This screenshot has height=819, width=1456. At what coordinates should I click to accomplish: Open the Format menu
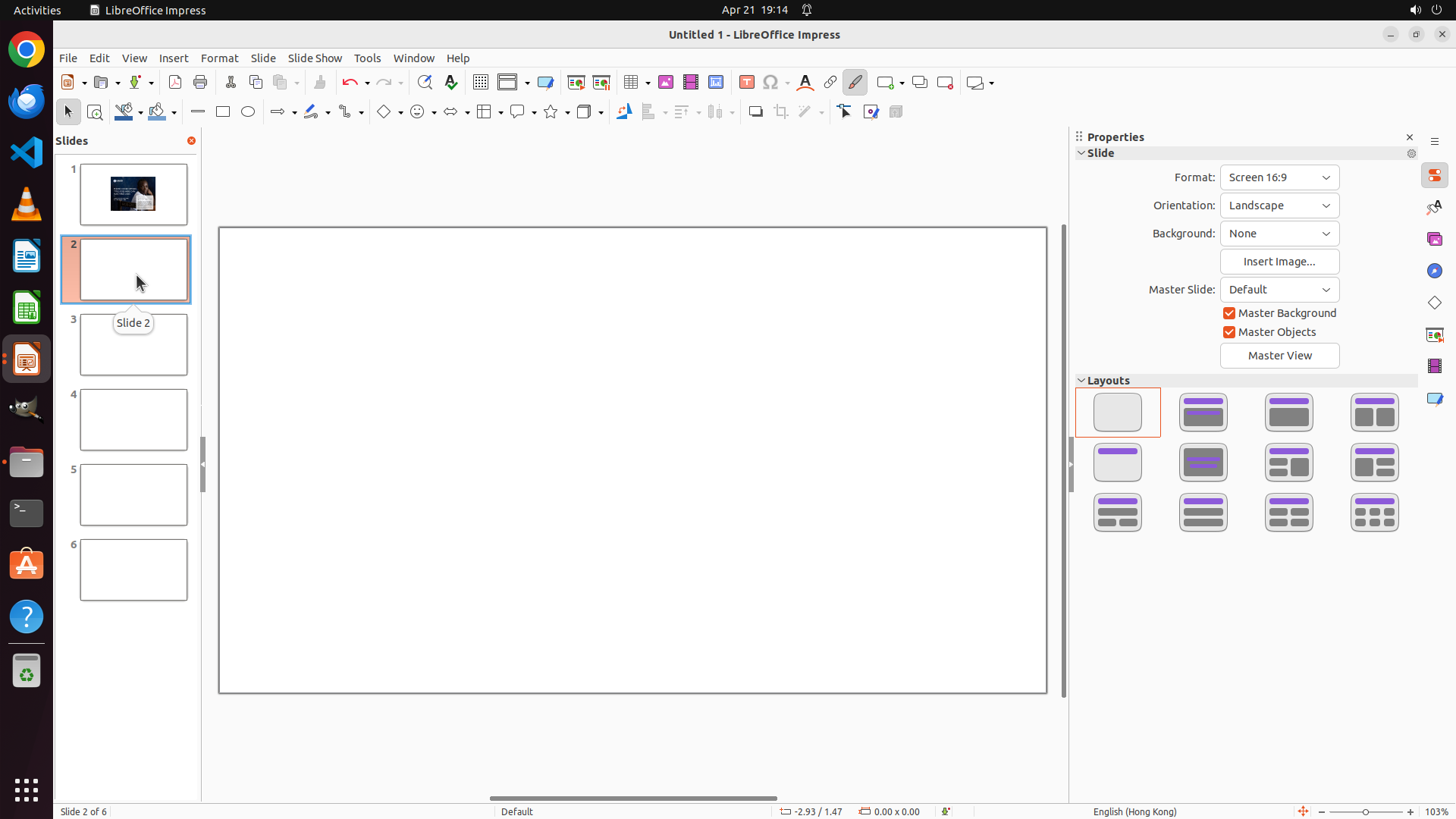(x=219, y=58)
